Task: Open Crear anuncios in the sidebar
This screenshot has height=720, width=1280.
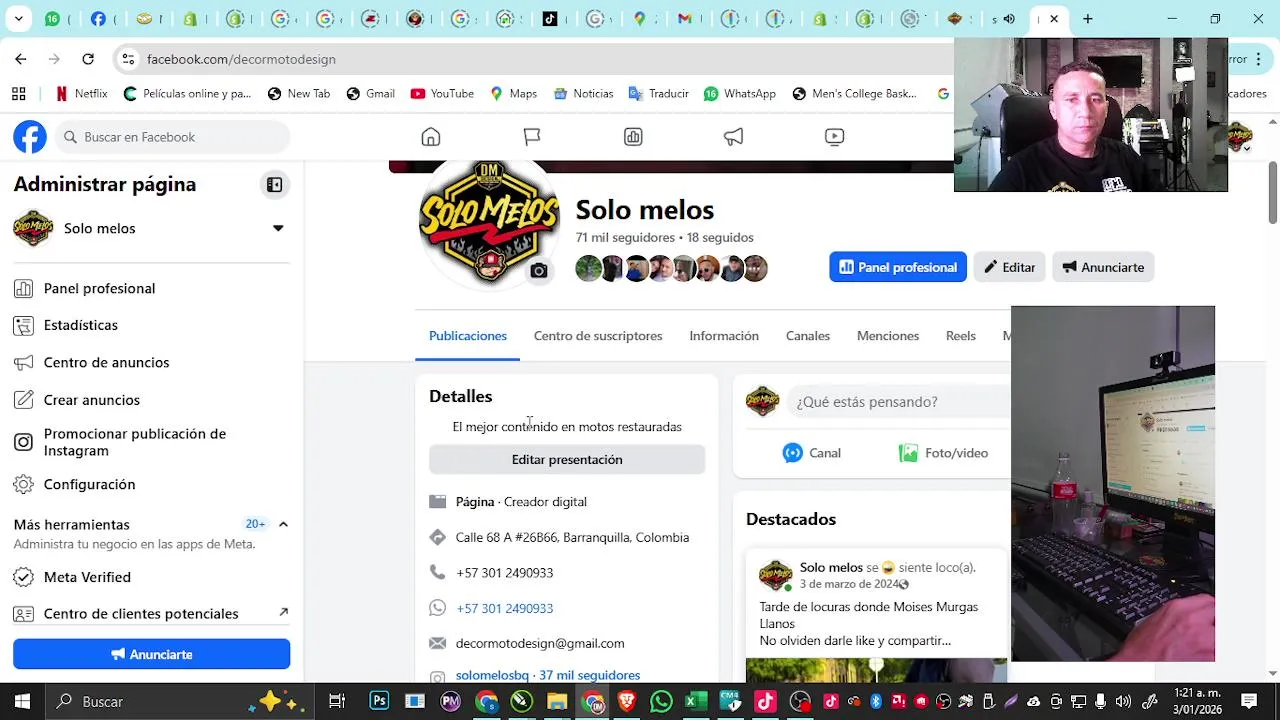Action: 152,400
